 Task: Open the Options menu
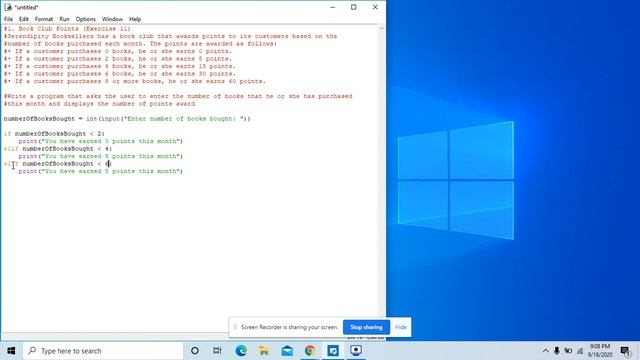pos(85,19)
